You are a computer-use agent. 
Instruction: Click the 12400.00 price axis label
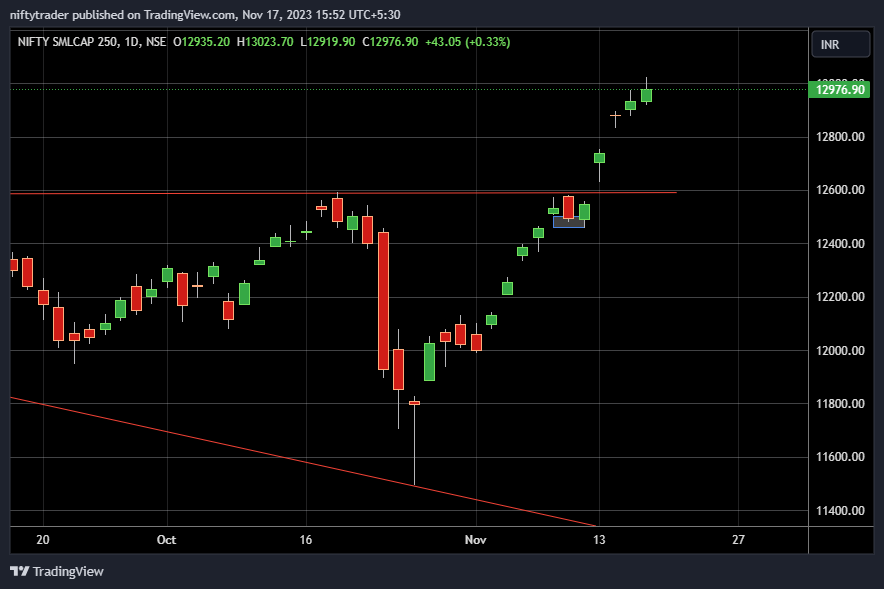(840, 244)
